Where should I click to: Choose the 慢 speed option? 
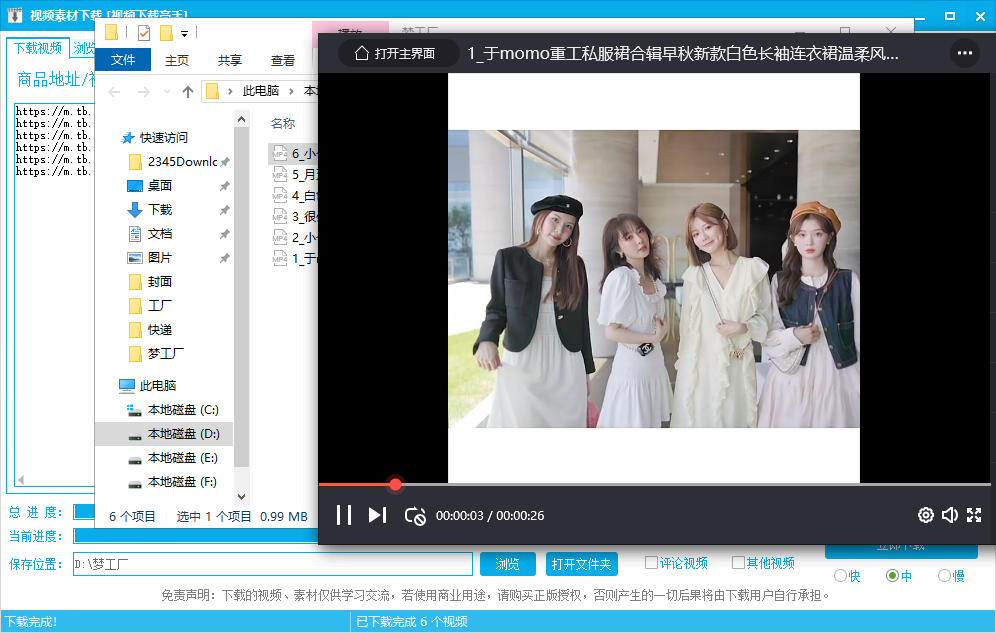944,576
